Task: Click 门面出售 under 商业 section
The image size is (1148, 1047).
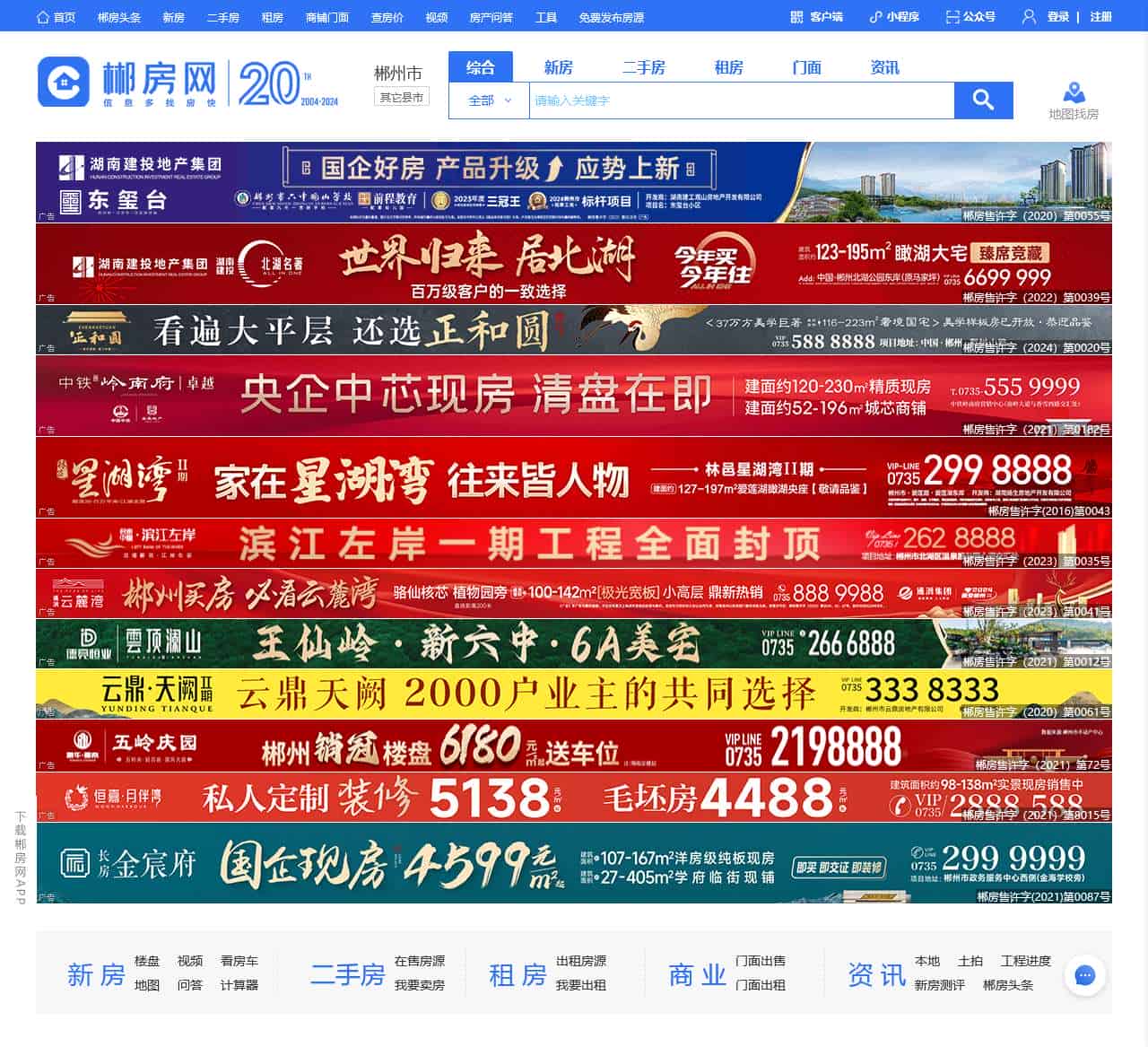Action: point(761,961)
